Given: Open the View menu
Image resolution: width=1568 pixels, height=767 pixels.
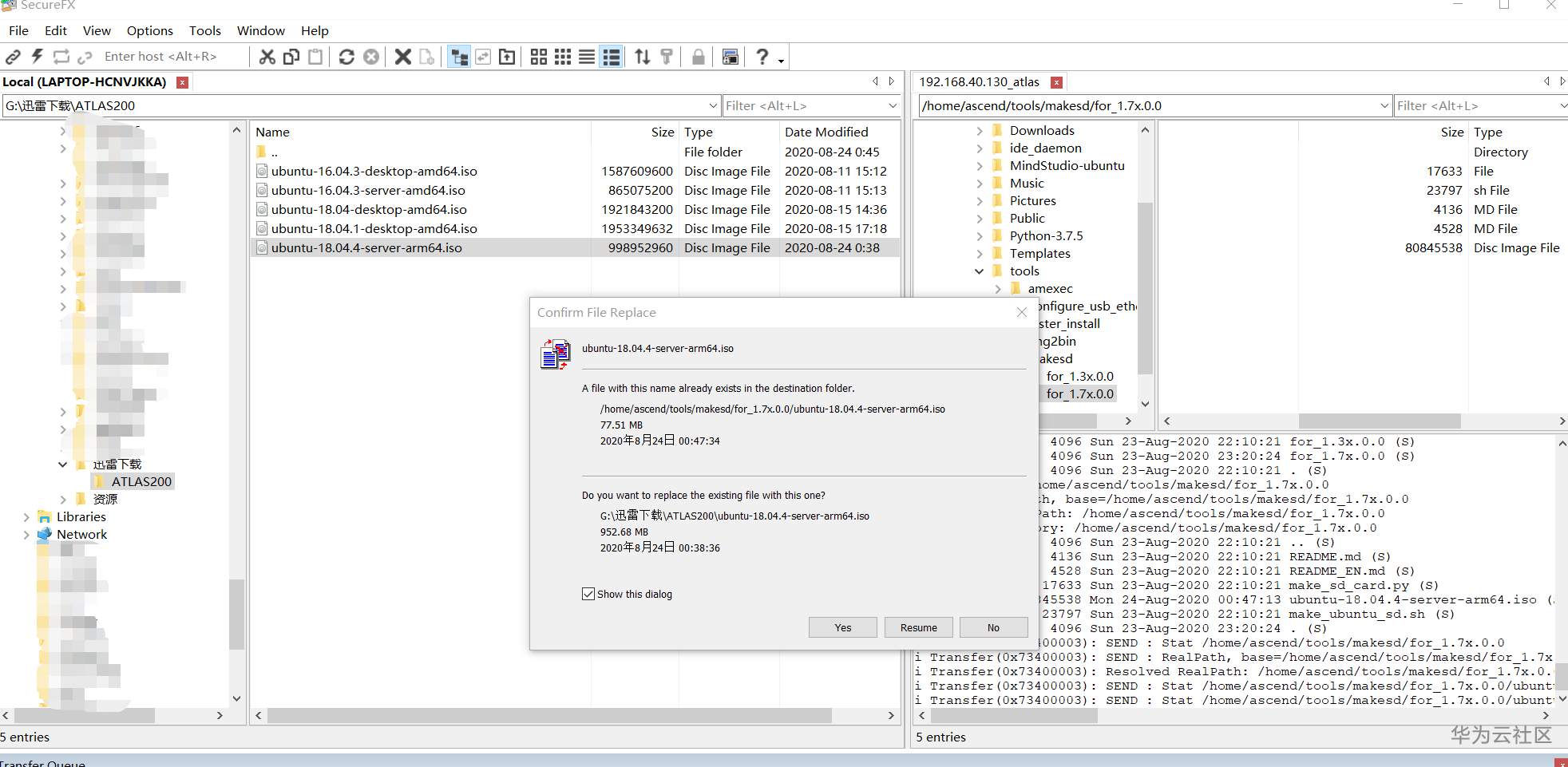Looking at the screenshot, I should point(97,30).
